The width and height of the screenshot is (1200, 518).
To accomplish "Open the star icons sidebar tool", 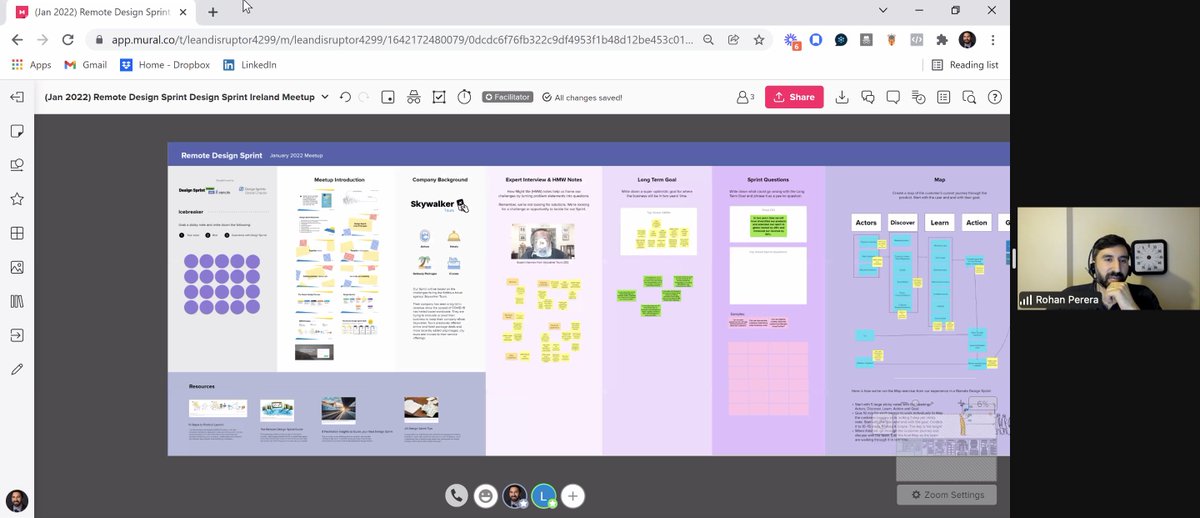I will (17, 199).
